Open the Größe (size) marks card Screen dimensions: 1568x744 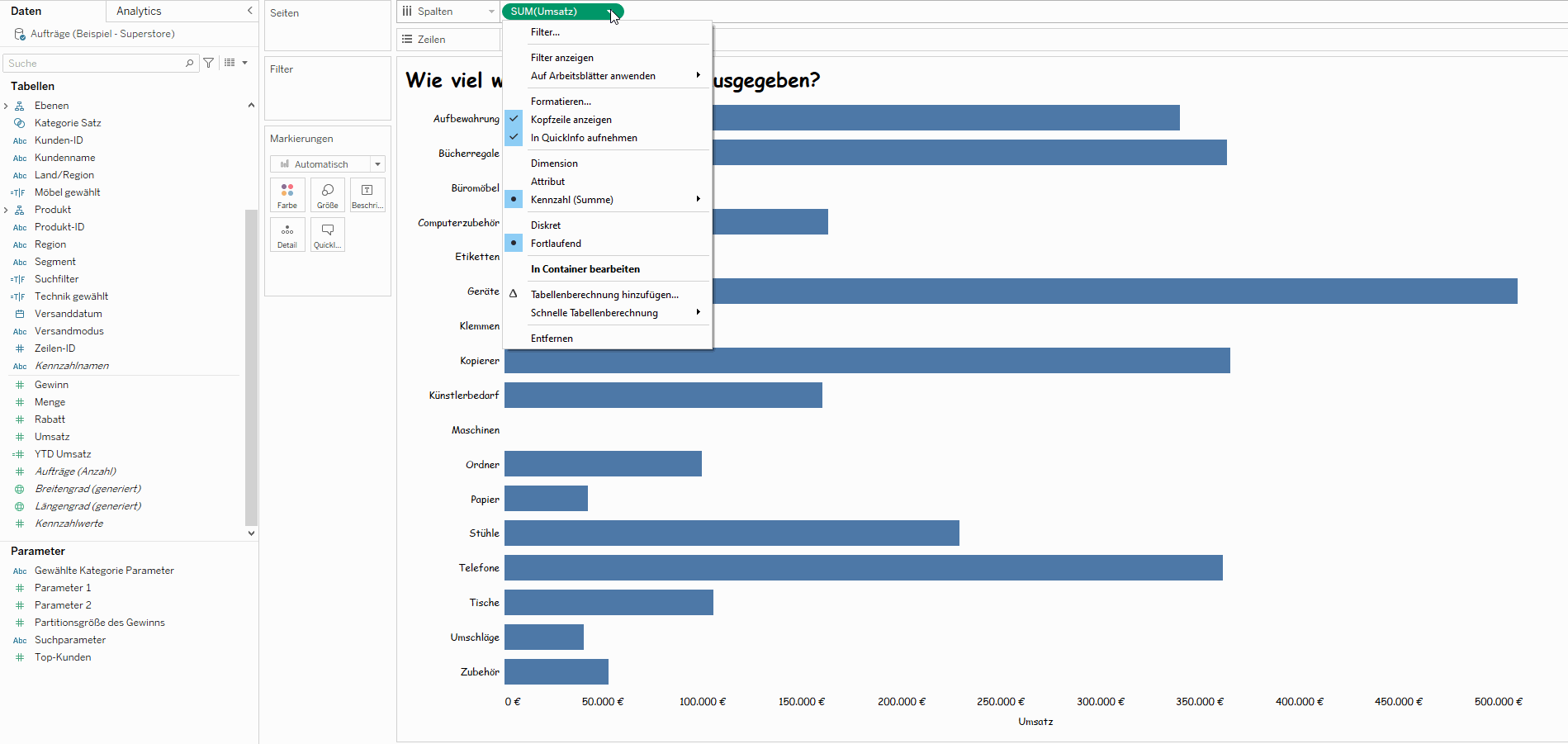(328, 195)
